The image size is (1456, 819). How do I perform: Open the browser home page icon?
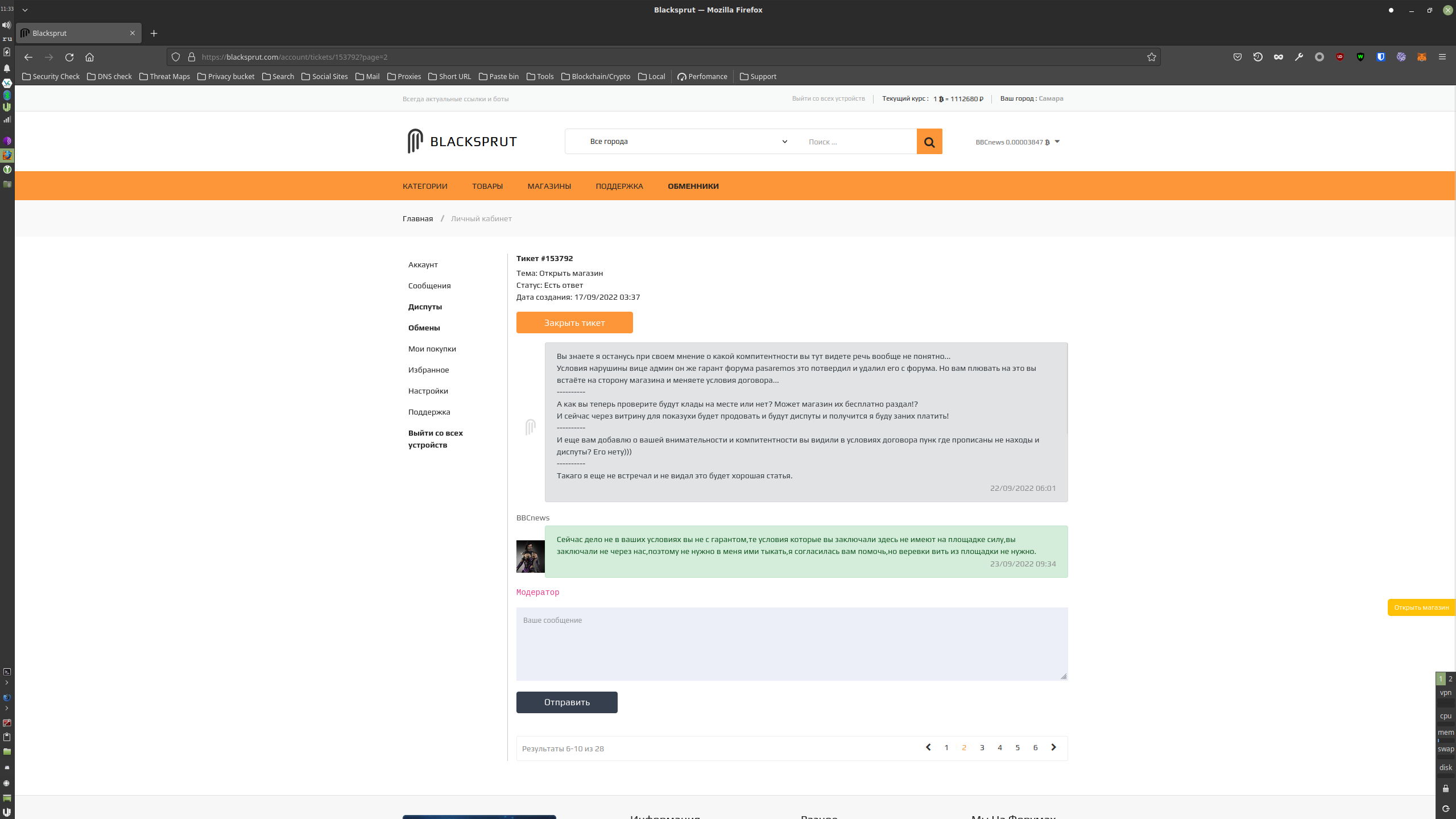click(89, 57)
